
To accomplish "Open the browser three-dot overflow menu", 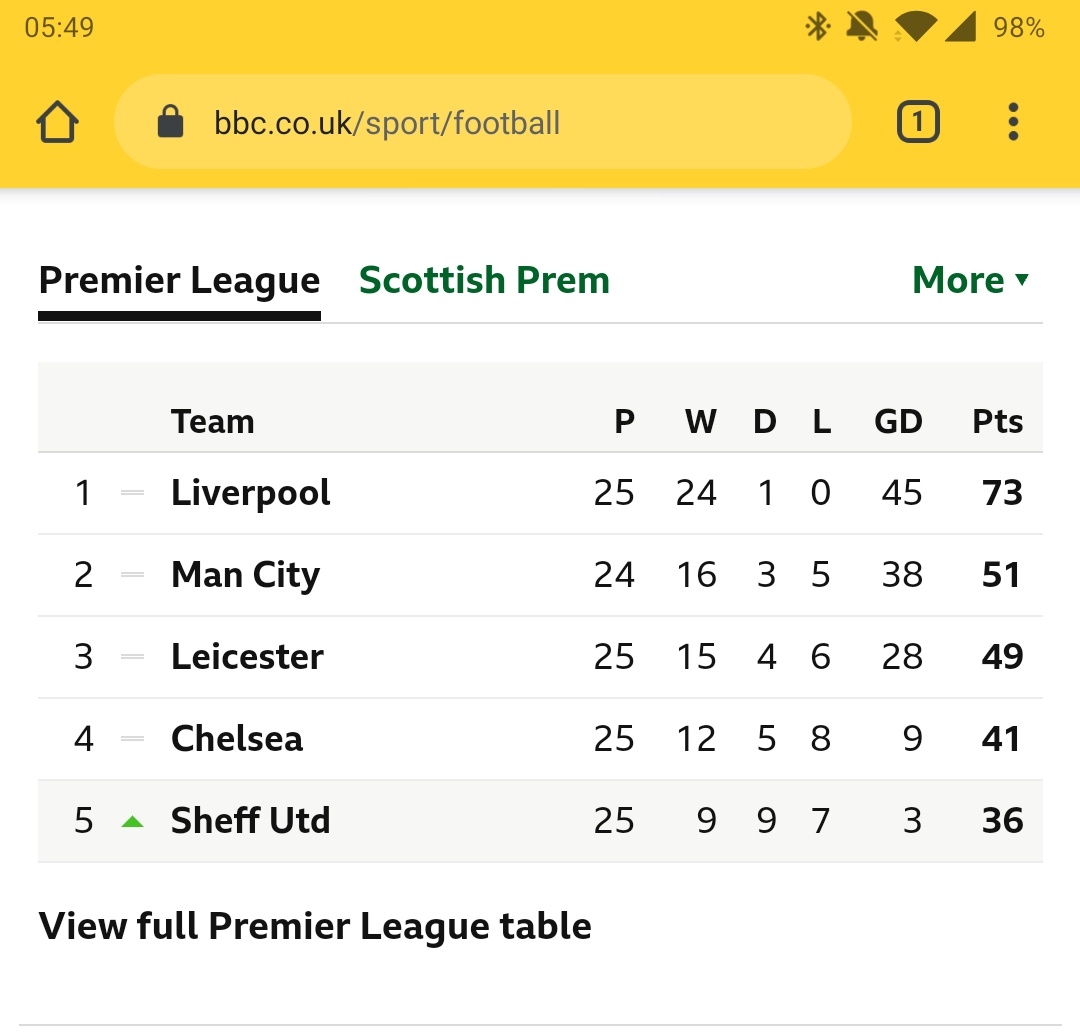I will (1013, 123).
